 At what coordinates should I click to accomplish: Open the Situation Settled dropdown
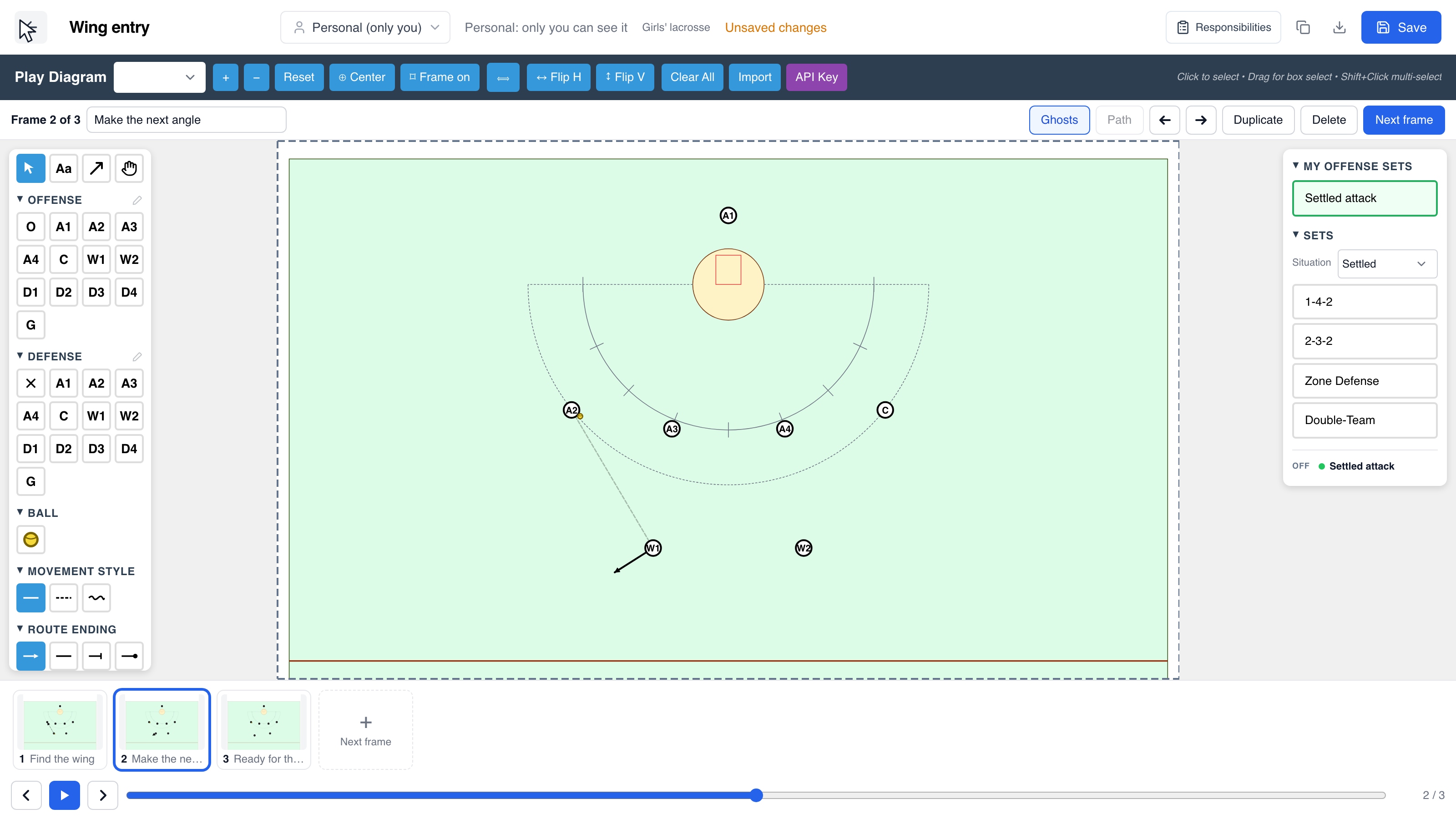click(1387, 264)
